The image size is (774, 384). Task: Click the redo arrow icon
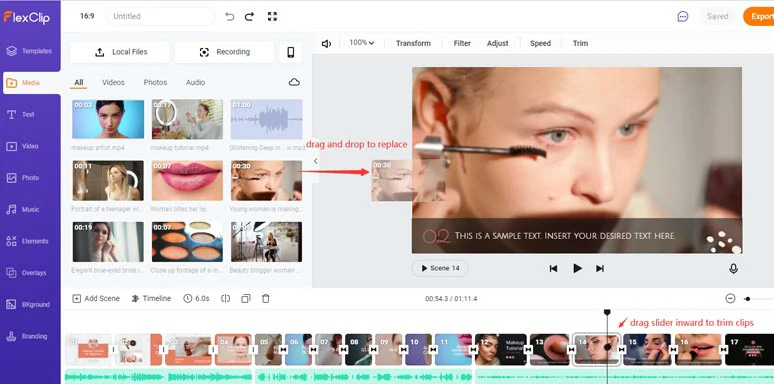pos(249,16)
